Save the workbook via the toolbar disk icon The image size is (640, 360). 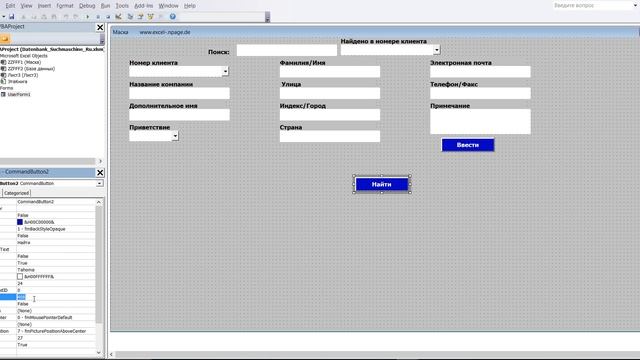point(11,17)
